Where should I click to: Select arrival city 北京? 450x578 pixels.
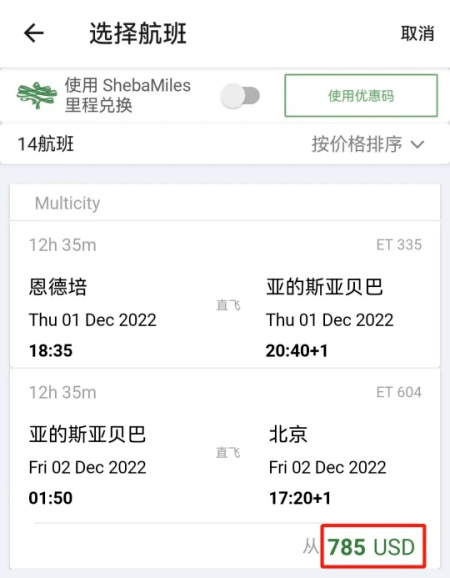click(x=288, y=434)
